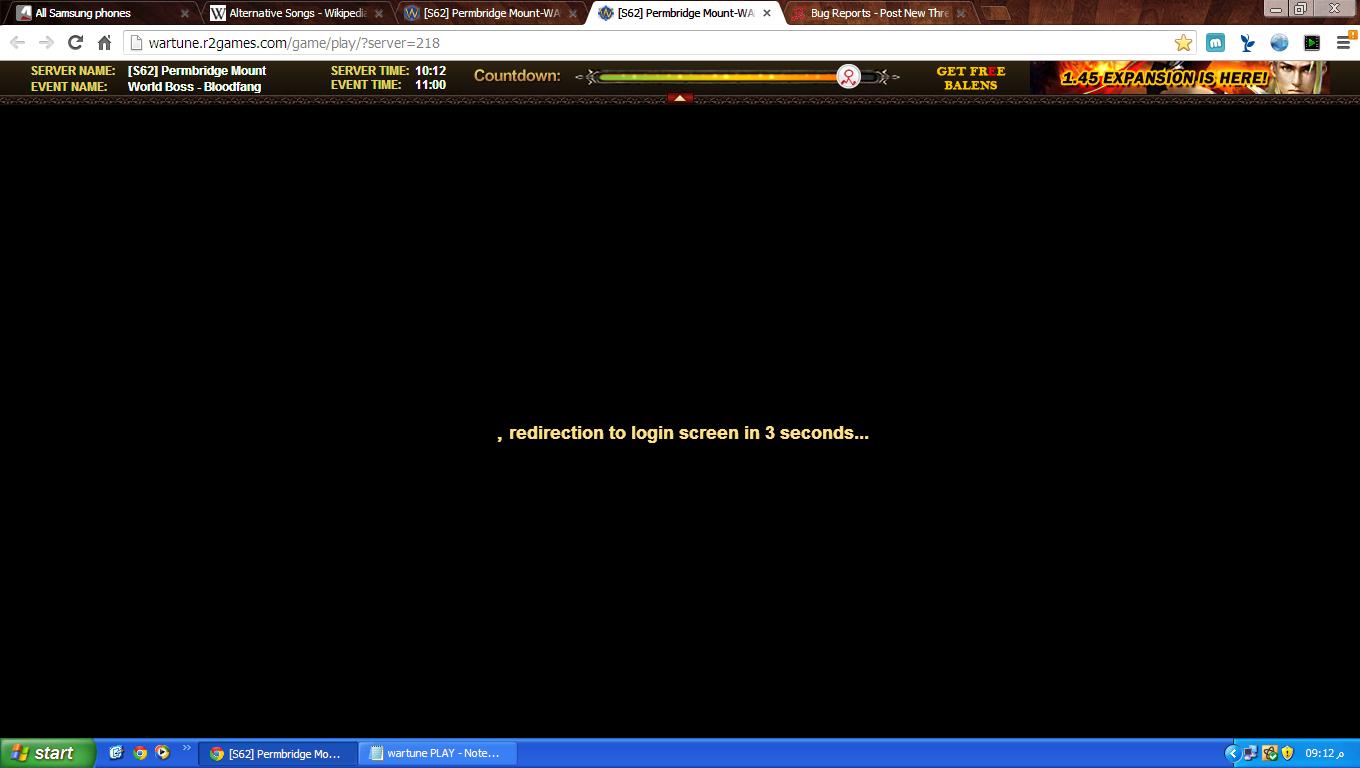Screen dimensions: 1360x768
Task: Open the green play filmstrip extension
Action: pyautogui.click(x=1312, y=43)
